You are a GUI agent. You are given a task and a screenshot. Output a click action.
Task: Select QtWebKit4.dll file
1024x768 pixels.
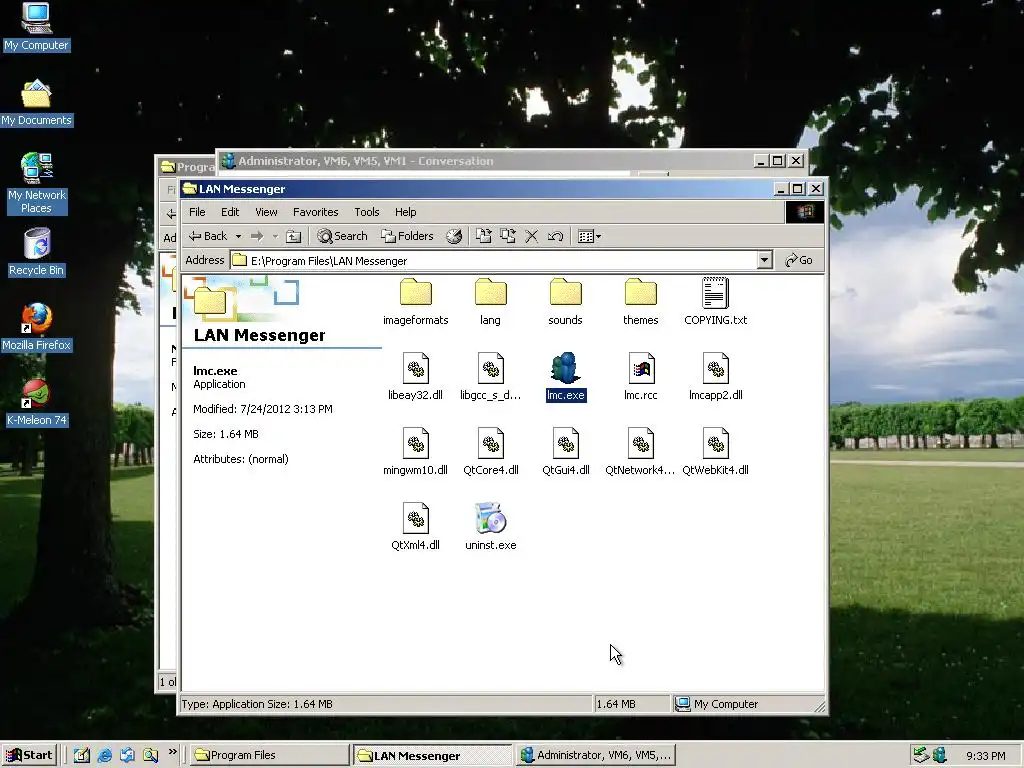coord(716,452)
